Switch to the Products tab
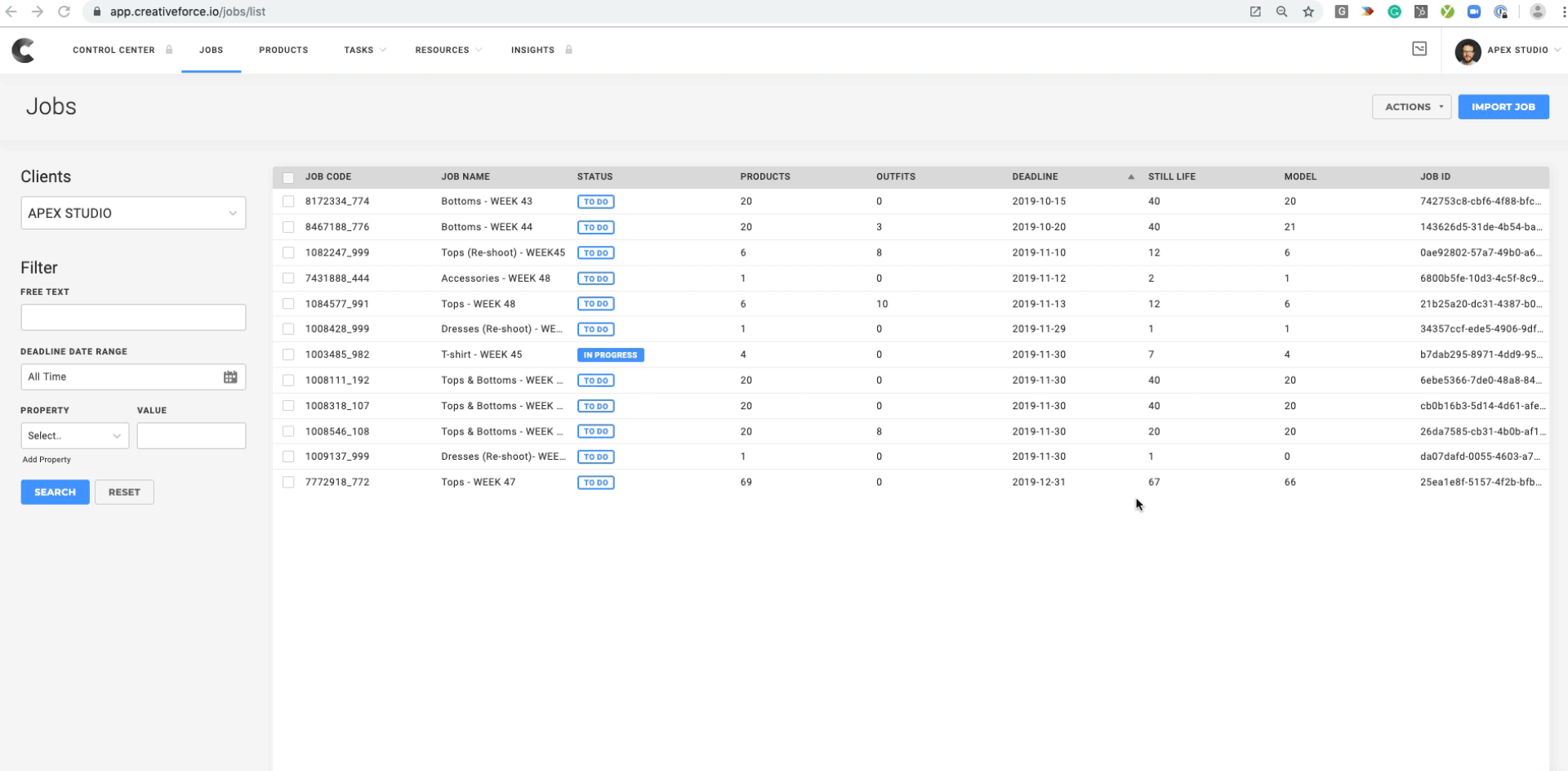 [283, 50]
